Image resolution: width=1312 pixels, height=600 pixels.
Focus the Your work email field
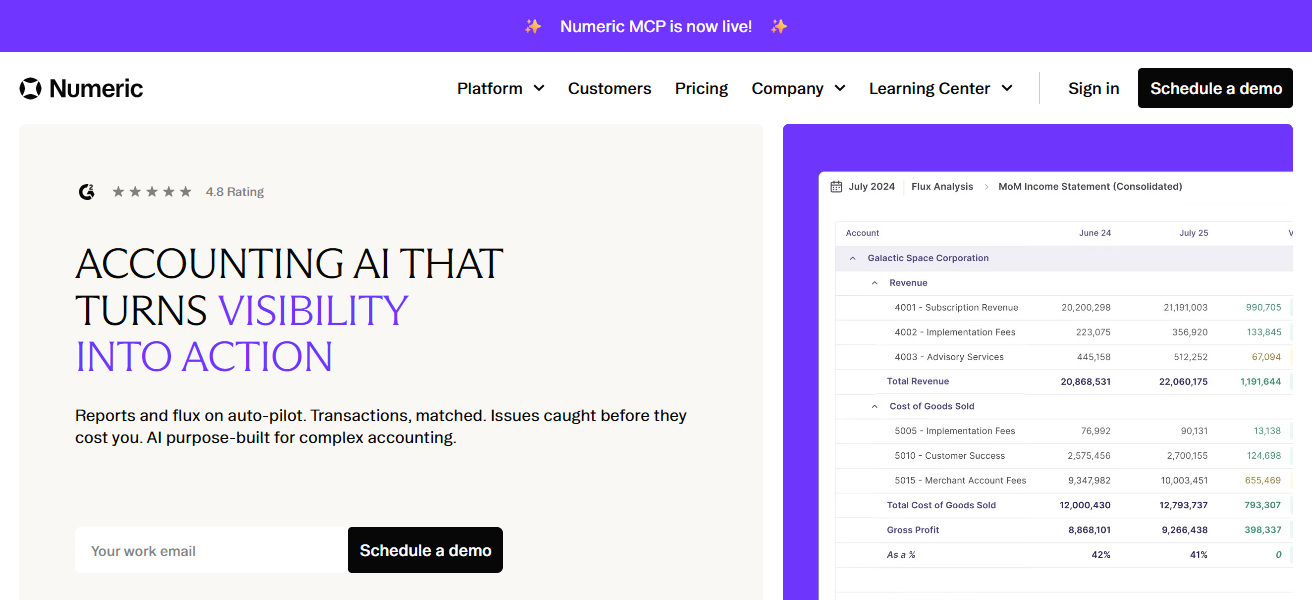[211, 550]
